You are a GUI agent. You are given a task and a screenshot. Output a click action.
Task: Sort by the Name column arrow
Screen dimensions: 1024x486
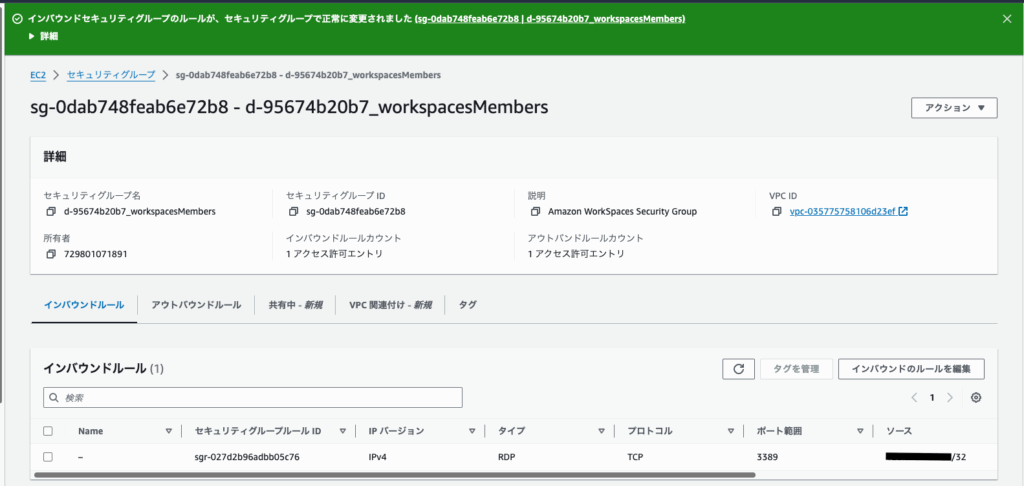coord(168,431)
